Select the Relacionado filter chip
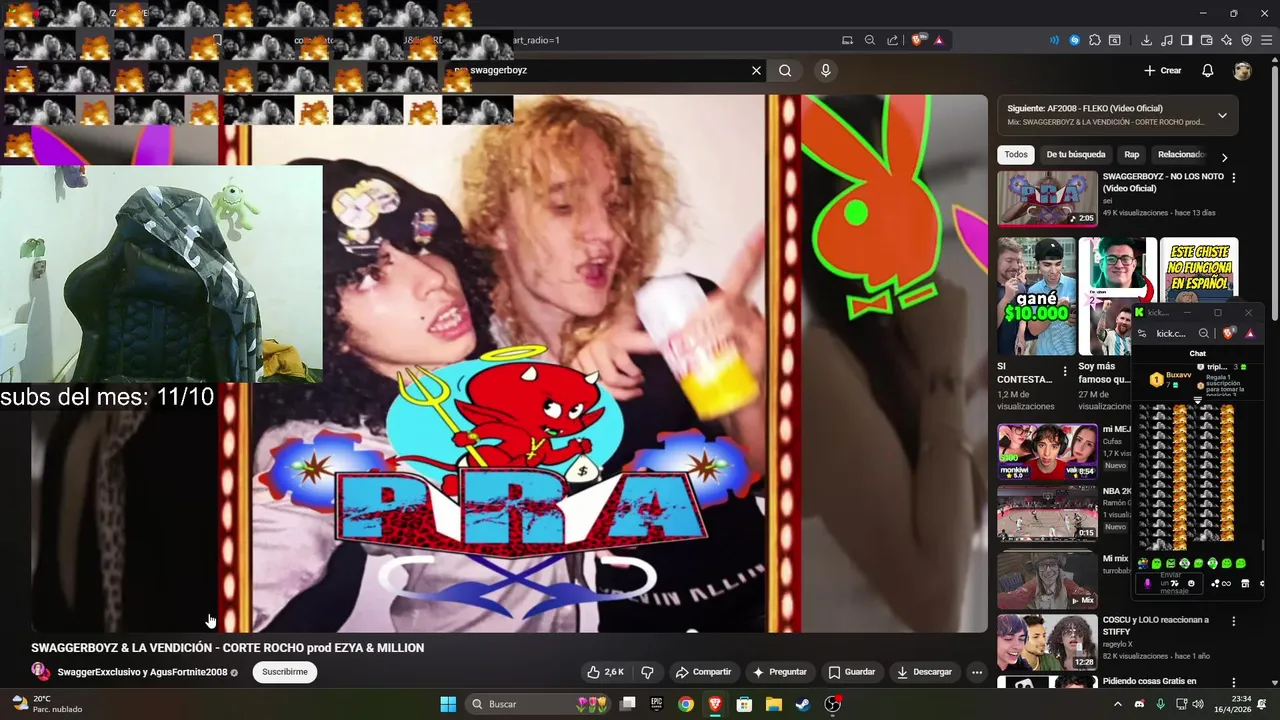Image resolution: width=1280 pixels, height=720 pixels. point(1180,155)
